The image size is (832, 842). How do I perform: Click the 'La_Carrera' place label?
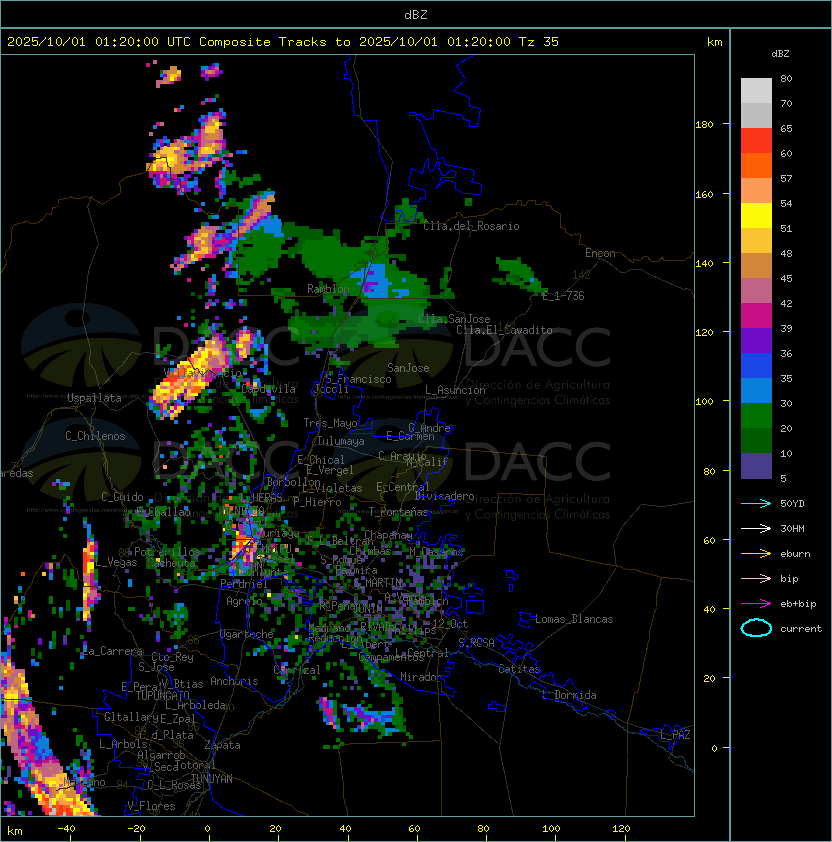click(x=112, y=651)
